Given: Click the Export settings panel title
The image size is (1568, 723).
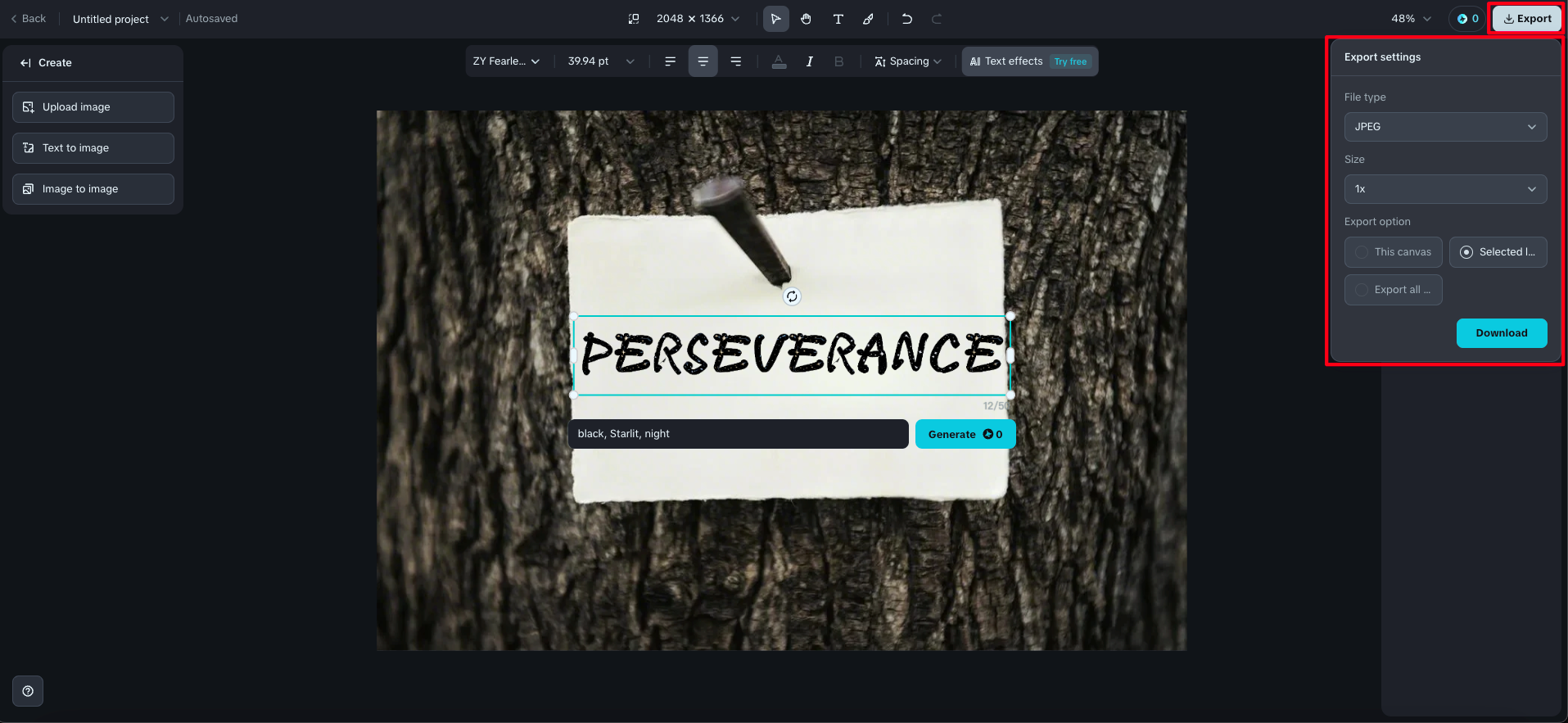Looking at the screenshot, I should [1382, 57].
